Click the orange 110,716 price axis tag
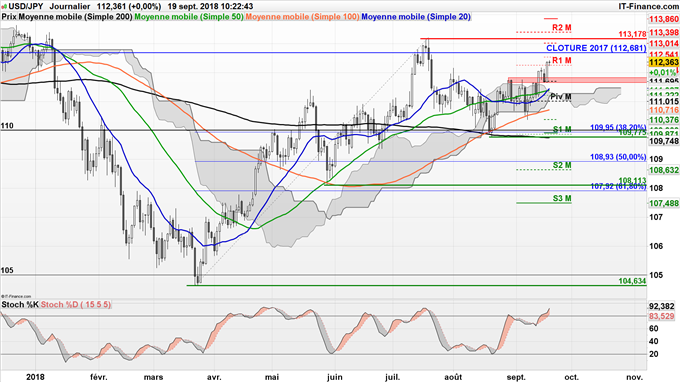This screenshot has height=382, width=680. [x=664, y=110]
